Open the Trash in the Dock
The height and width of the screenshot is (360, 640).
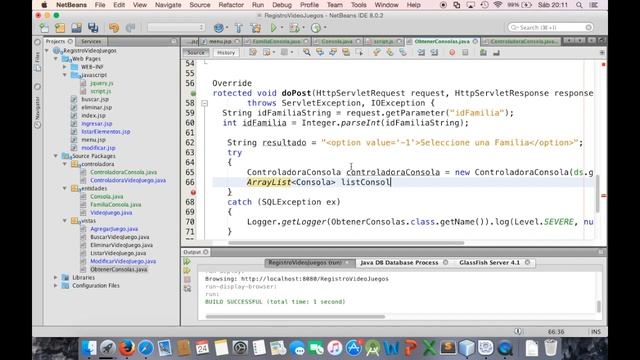551,348
